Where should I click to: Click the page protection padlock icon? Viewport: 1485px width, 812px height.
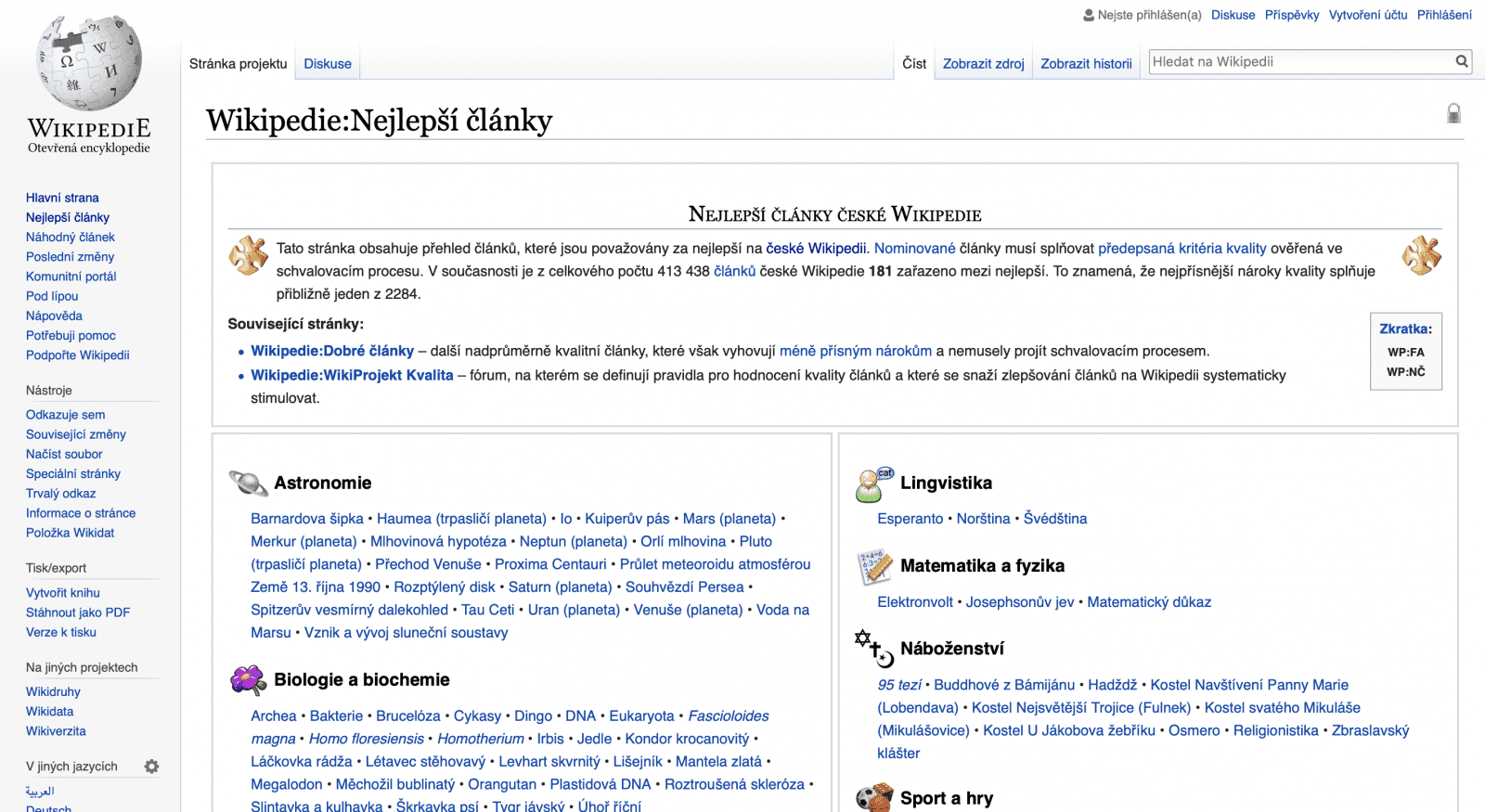point(1453,113)
